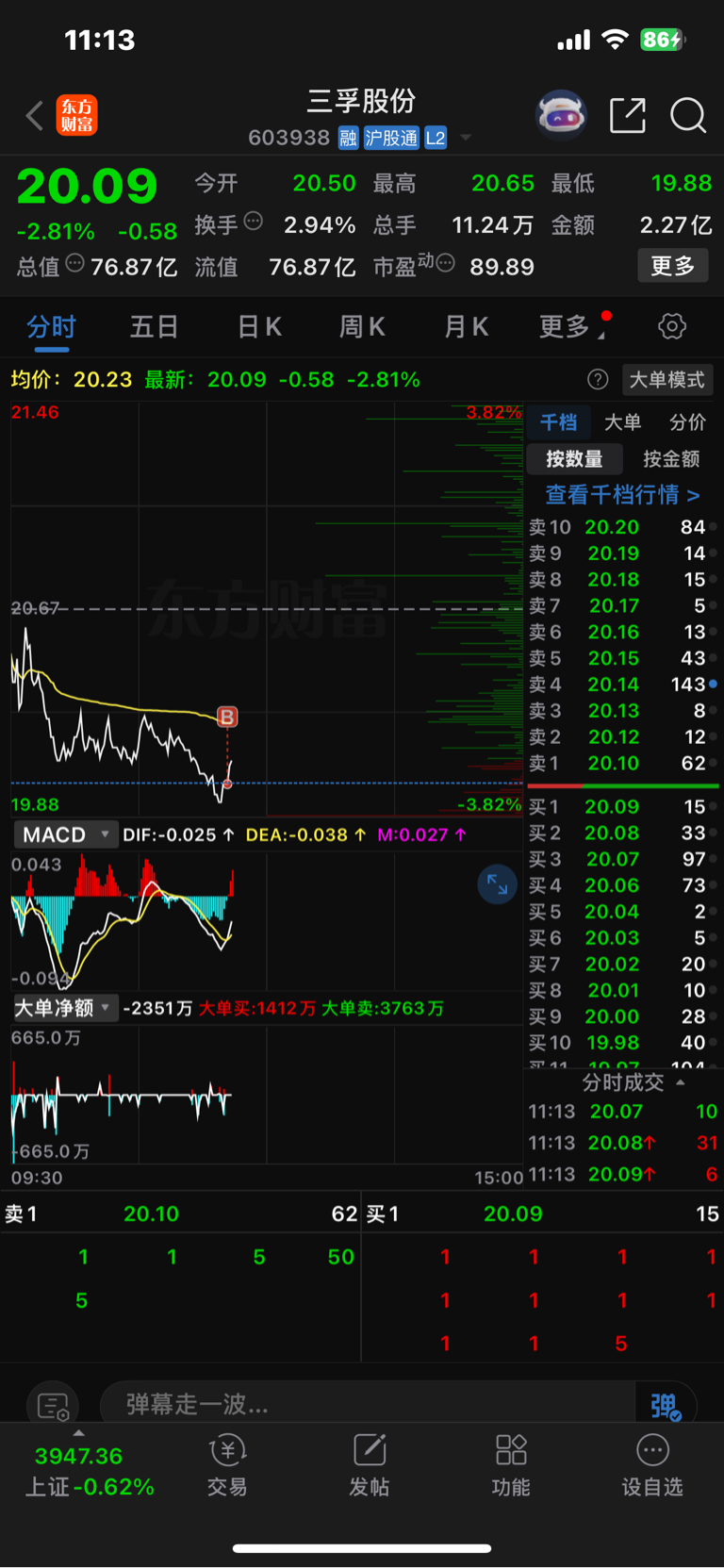The image size is (724, 1568).
Task: Tap trade record 20.08 with 31 lots
Action: [623, 1143]
